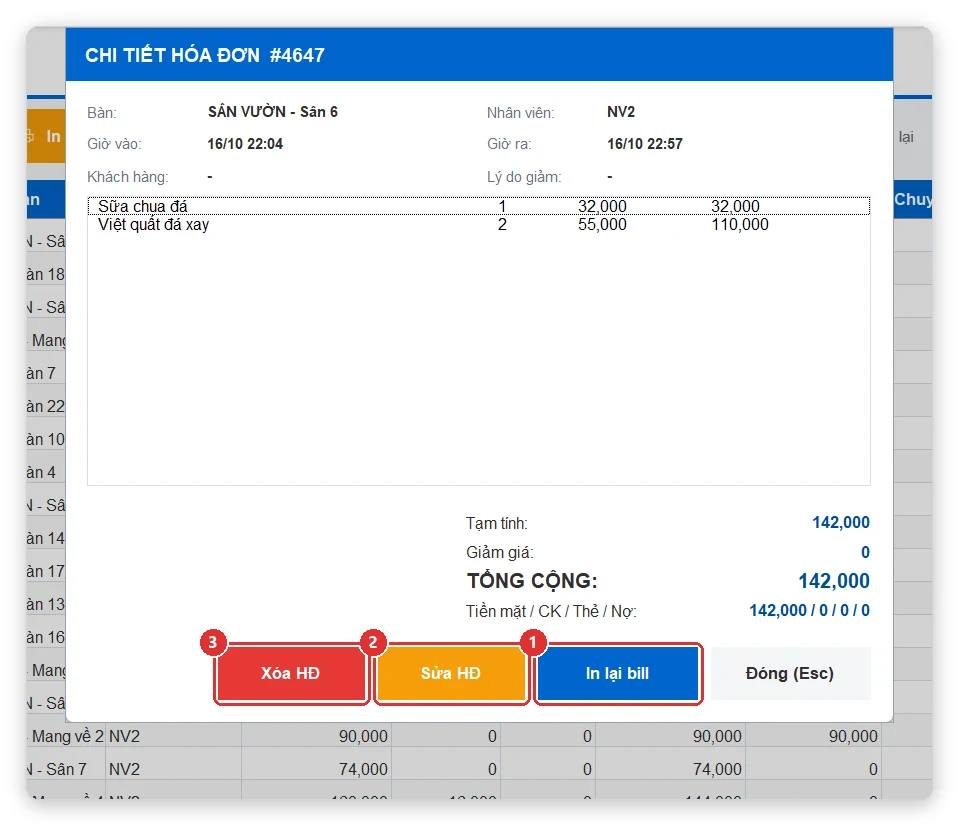Reprint the bill with In lại bill
959x826 pixels.
618,673
